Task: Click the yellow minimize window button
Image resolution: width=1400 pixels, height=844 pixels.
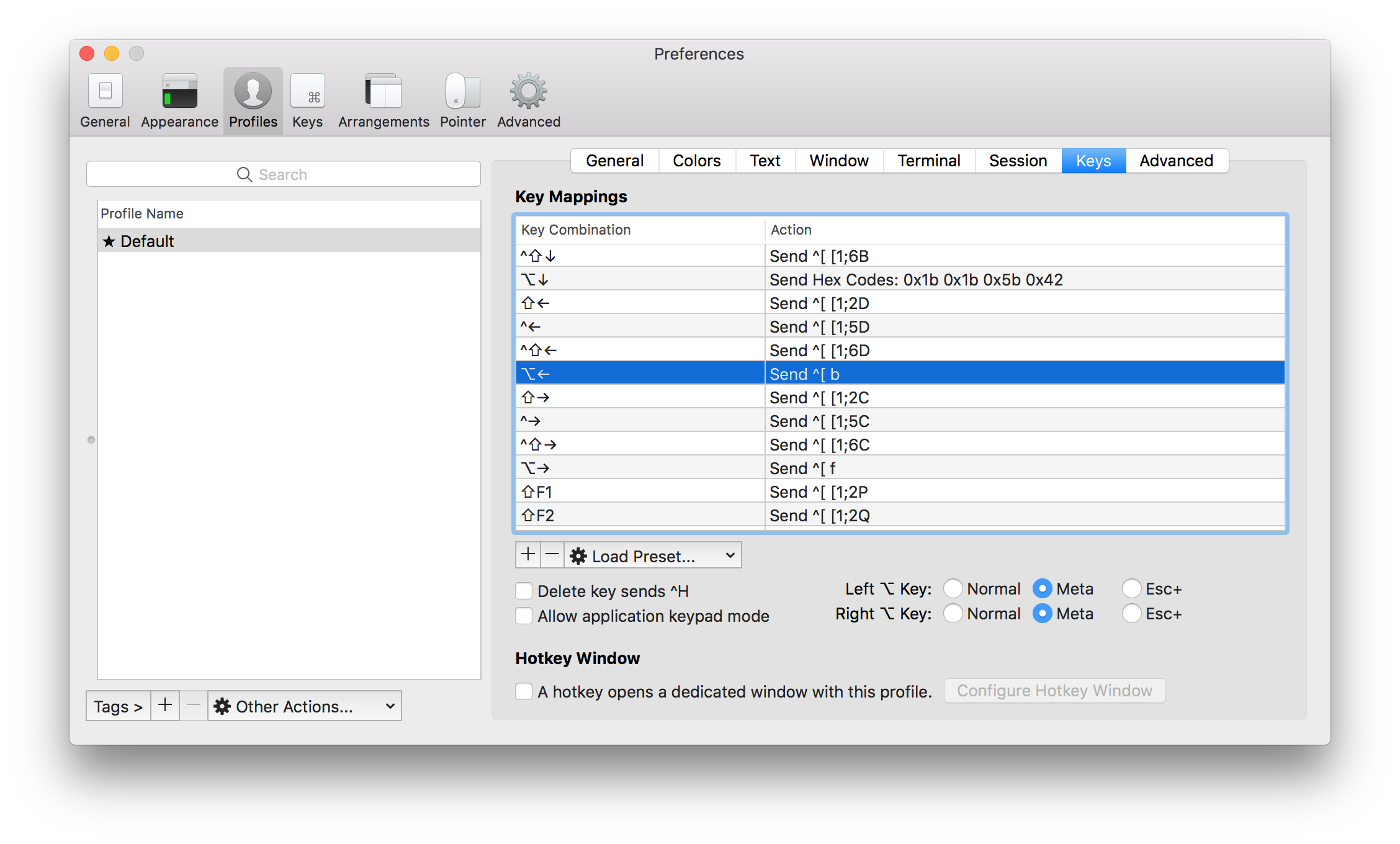Action: [112, 54]
